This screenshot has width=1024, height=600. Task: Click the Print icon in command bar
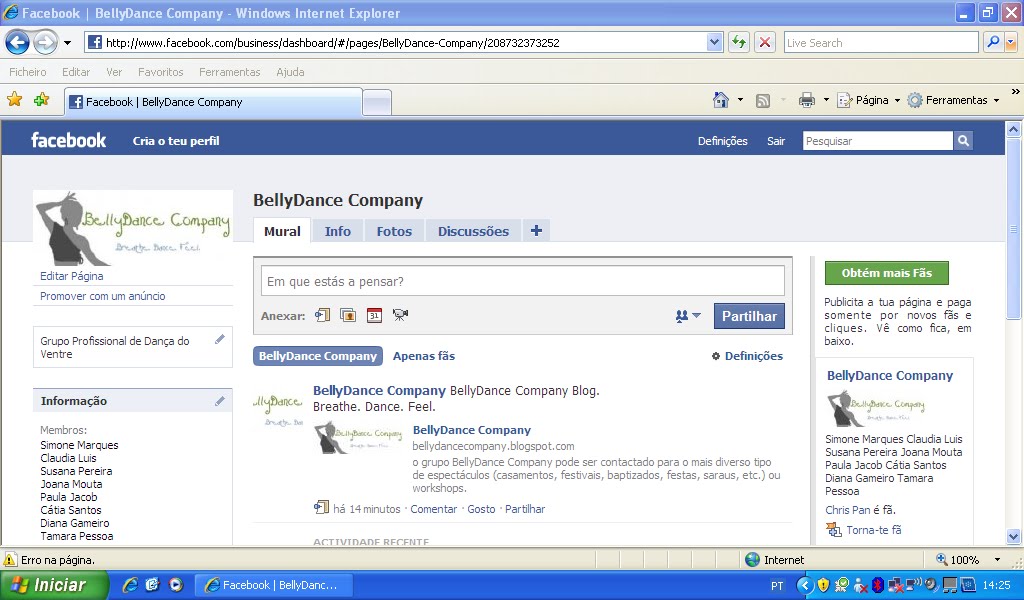coord(807,100)
